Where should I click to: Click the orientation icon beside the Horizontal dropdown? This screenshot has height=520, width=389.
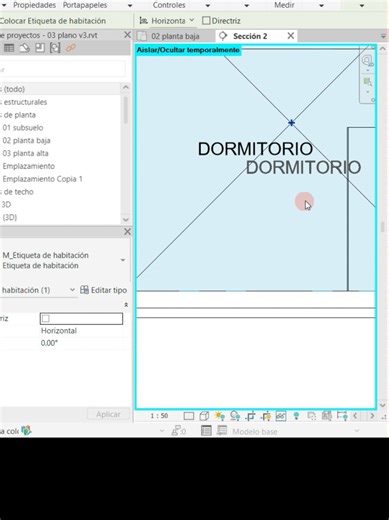[143, 21]
